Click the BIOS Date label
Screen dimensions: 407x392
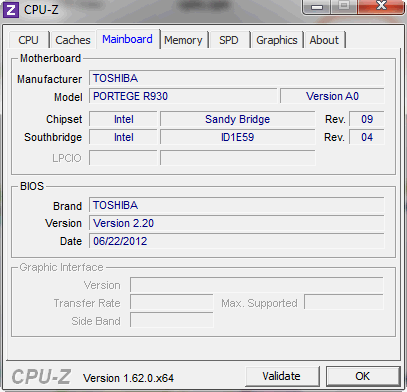(71, 241)
